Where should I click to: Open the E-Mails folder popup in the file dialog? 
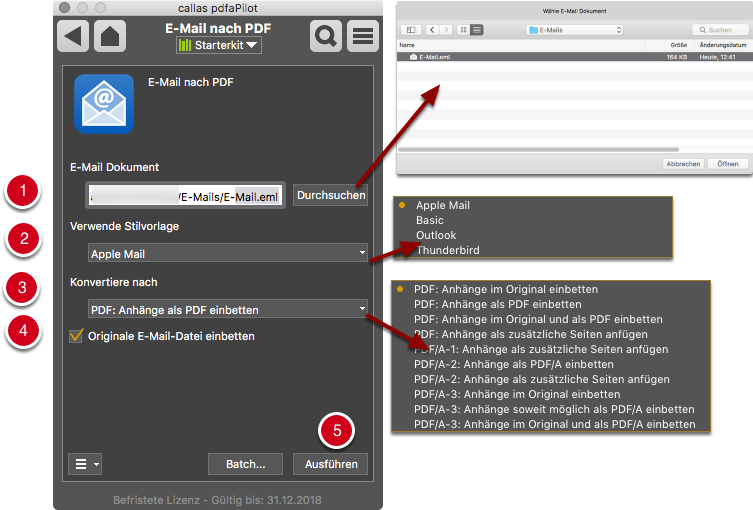coord(575,30)
